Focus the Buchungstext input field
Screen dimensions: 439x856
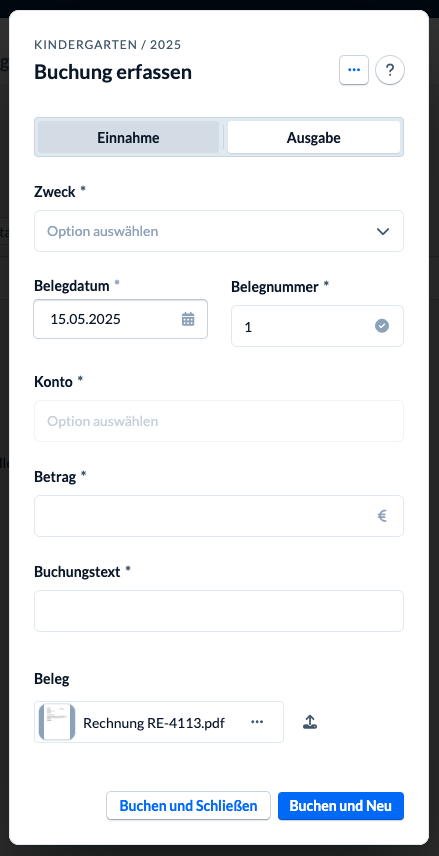[219, 611]
